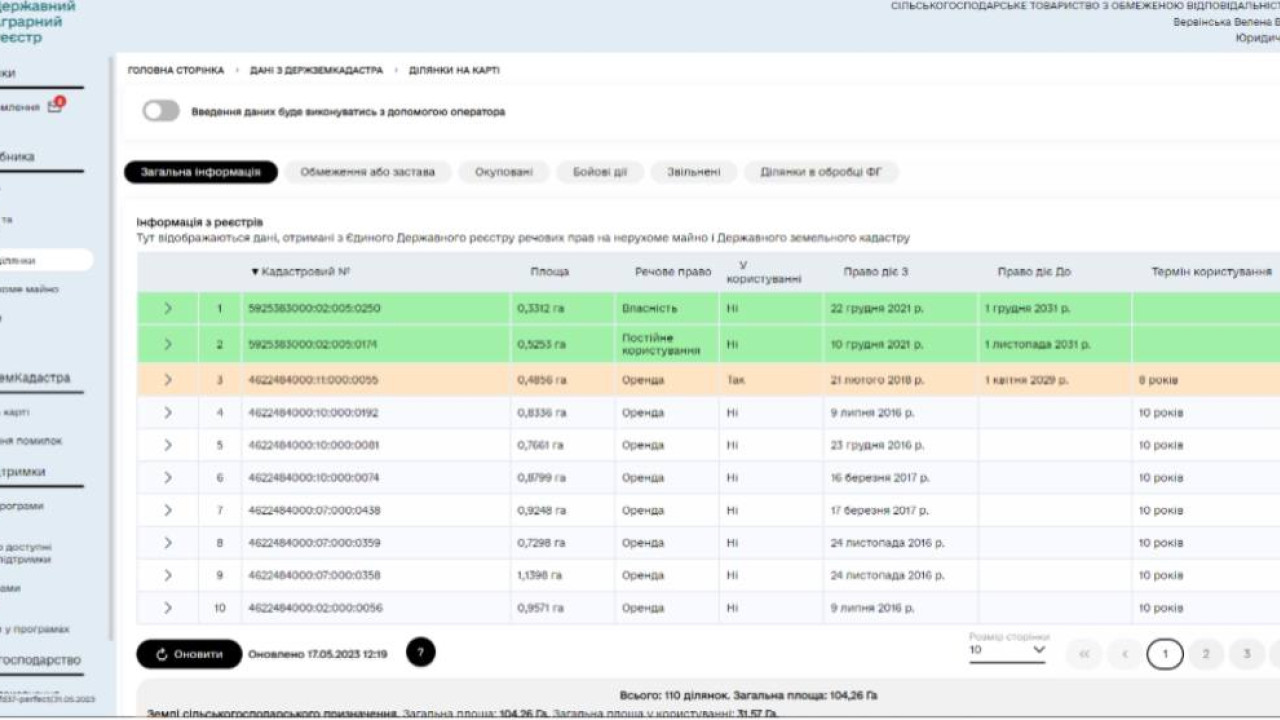Image resolution: width=1280 pixels, height=720 pixels.
Task: Select the Загальна інформація tab
Action: point(201,172)
